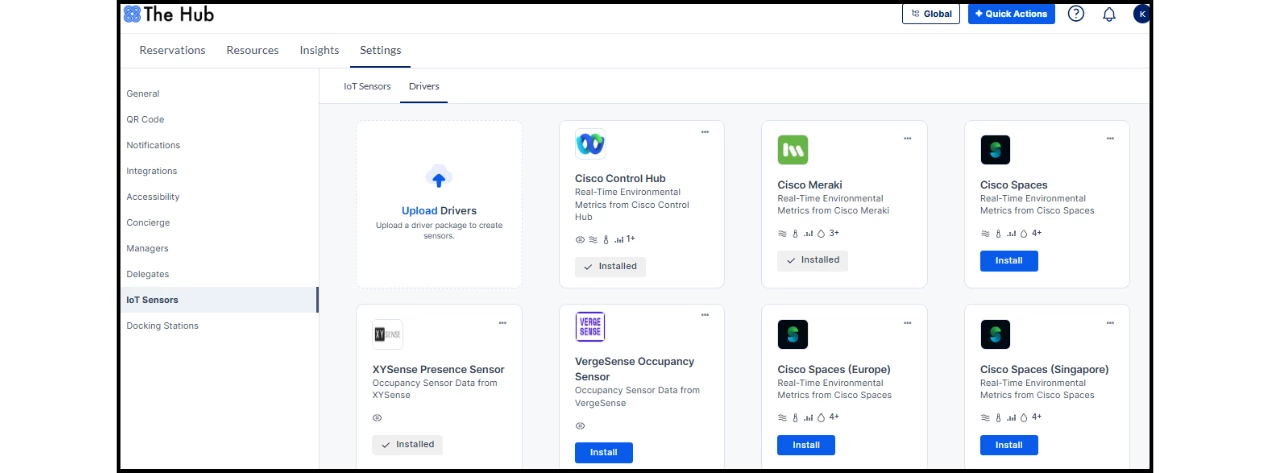1270x473 pixels.
Task: Open the Cisco Spaces (Singapore) more options menu
Action: point(1110,322)
